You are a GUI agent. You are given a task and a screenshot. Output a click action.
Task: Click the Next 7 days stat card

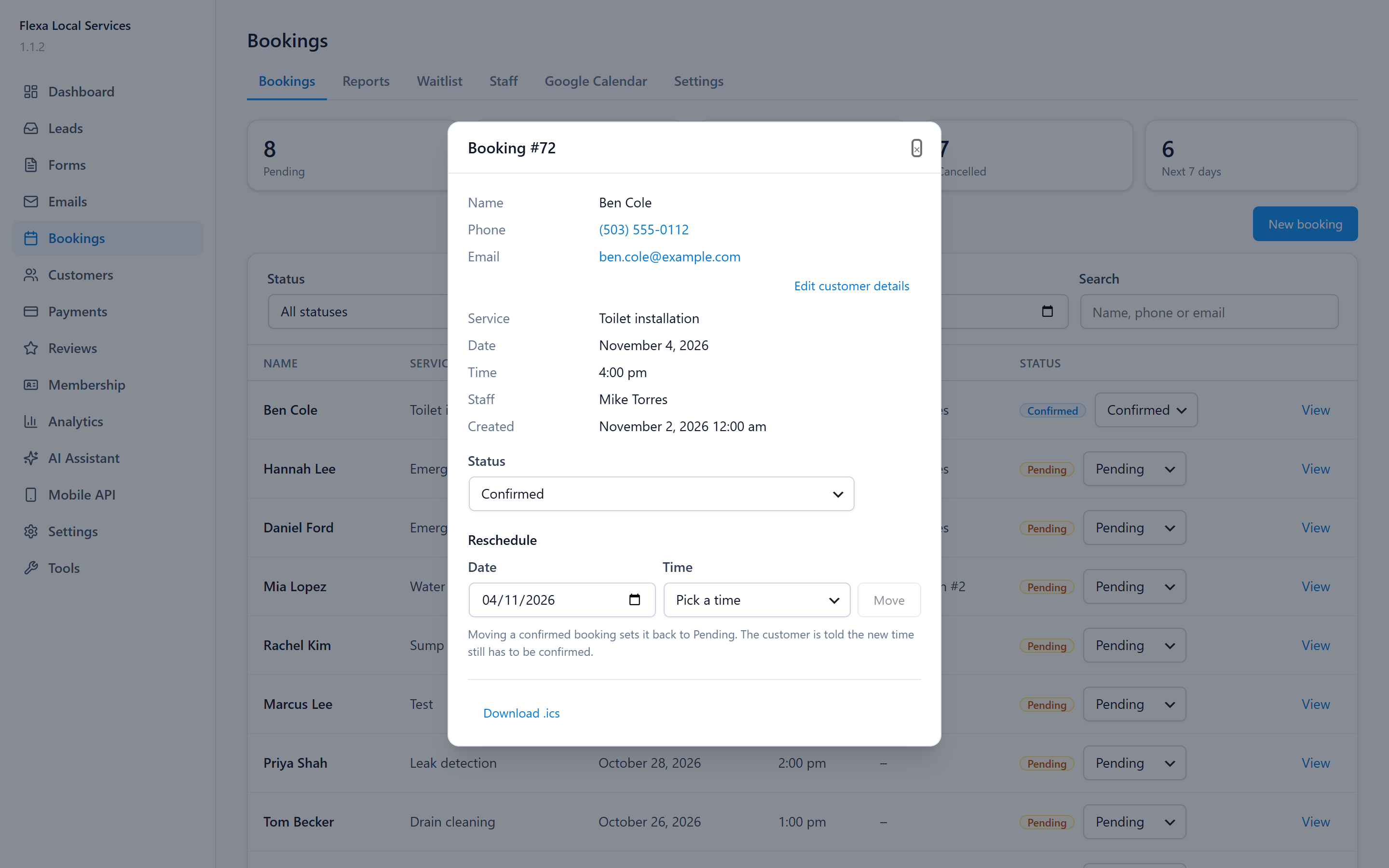coord(1251,155)
